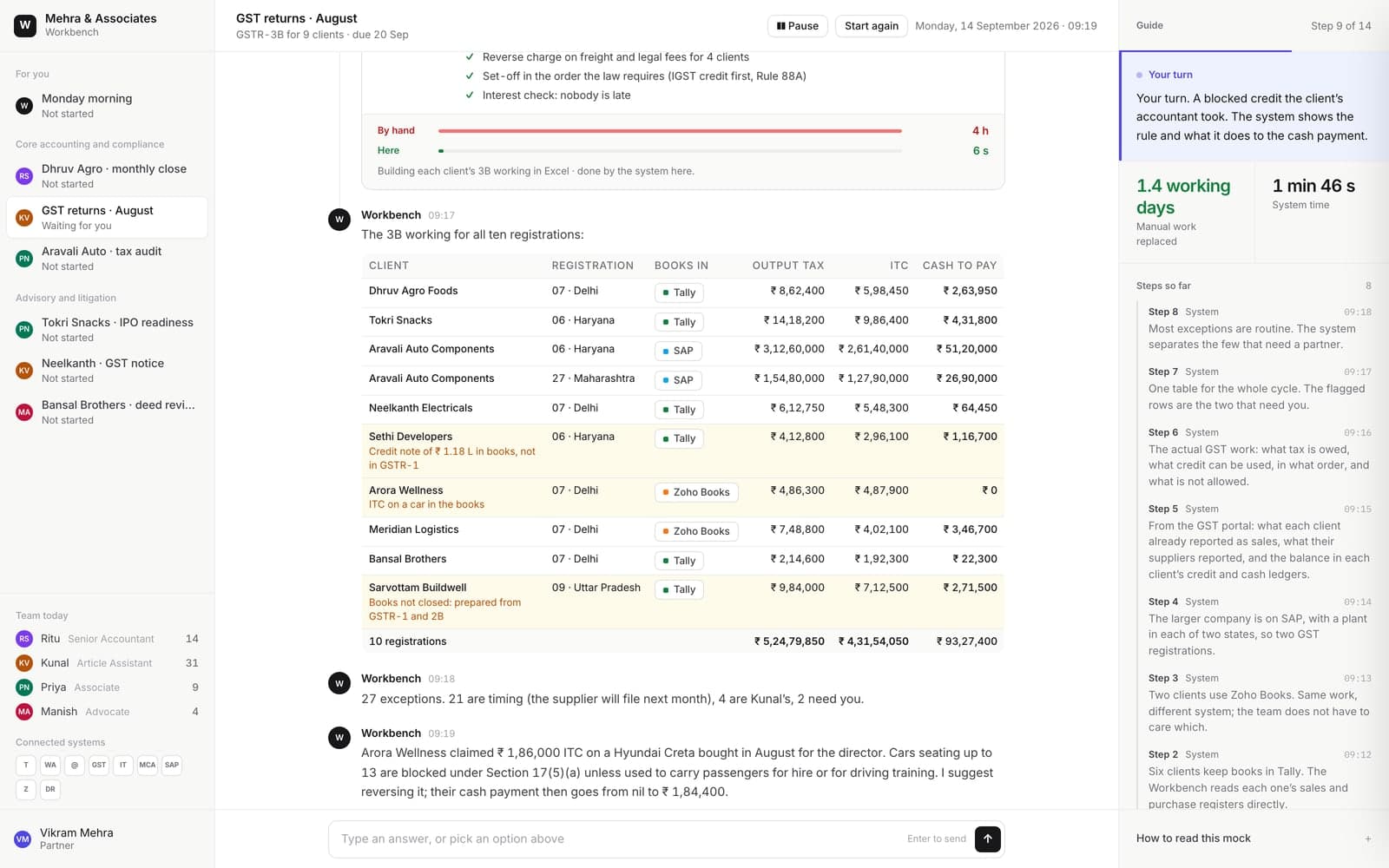Viewport: 1389px width, 868px height.
Task: Send the answer with the arrow button
Action: coord(987,838)
